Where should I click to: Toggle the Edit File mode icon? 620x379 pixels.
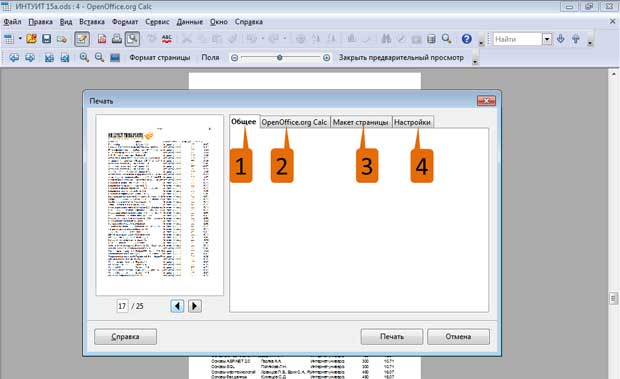[x=82, y=39]
